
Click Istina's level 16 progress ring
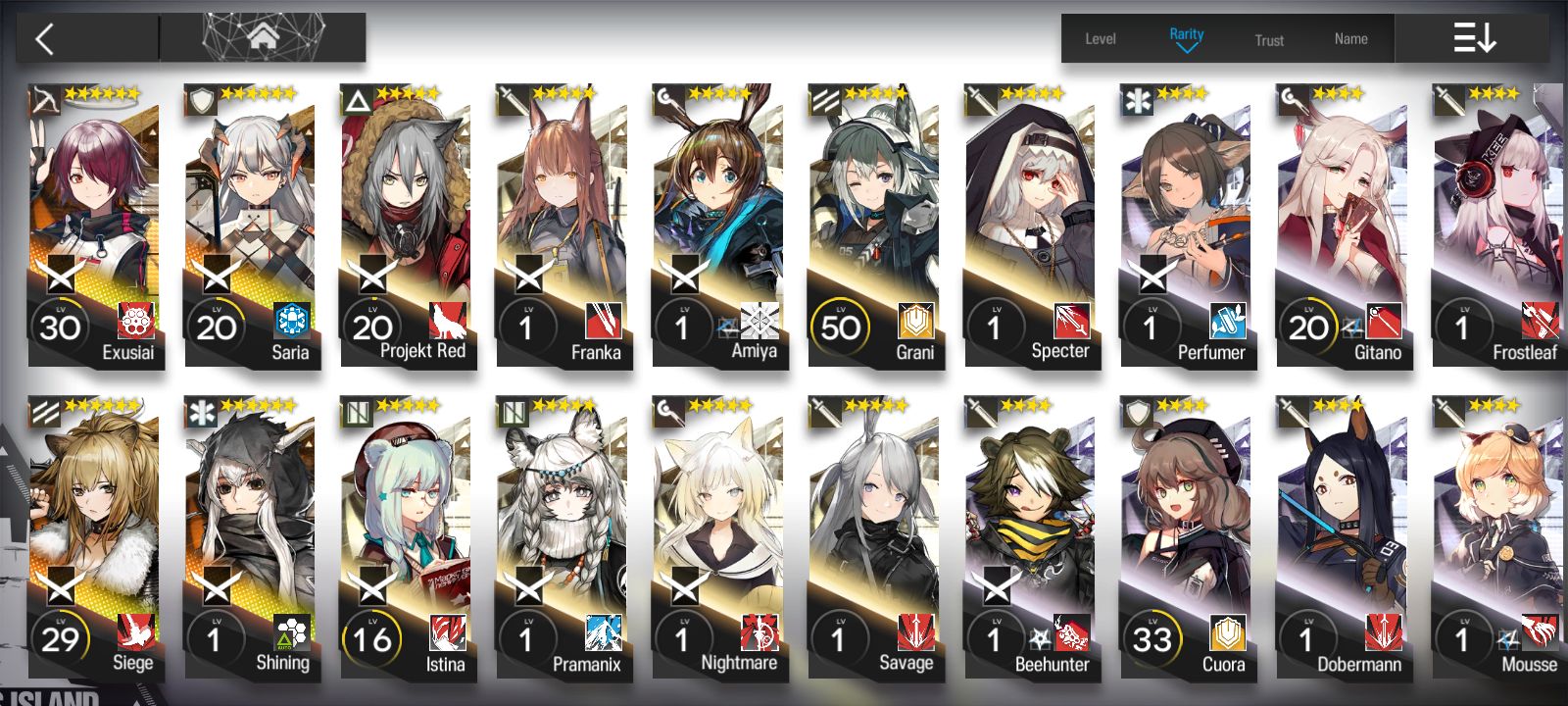click(x=372, y=639)
